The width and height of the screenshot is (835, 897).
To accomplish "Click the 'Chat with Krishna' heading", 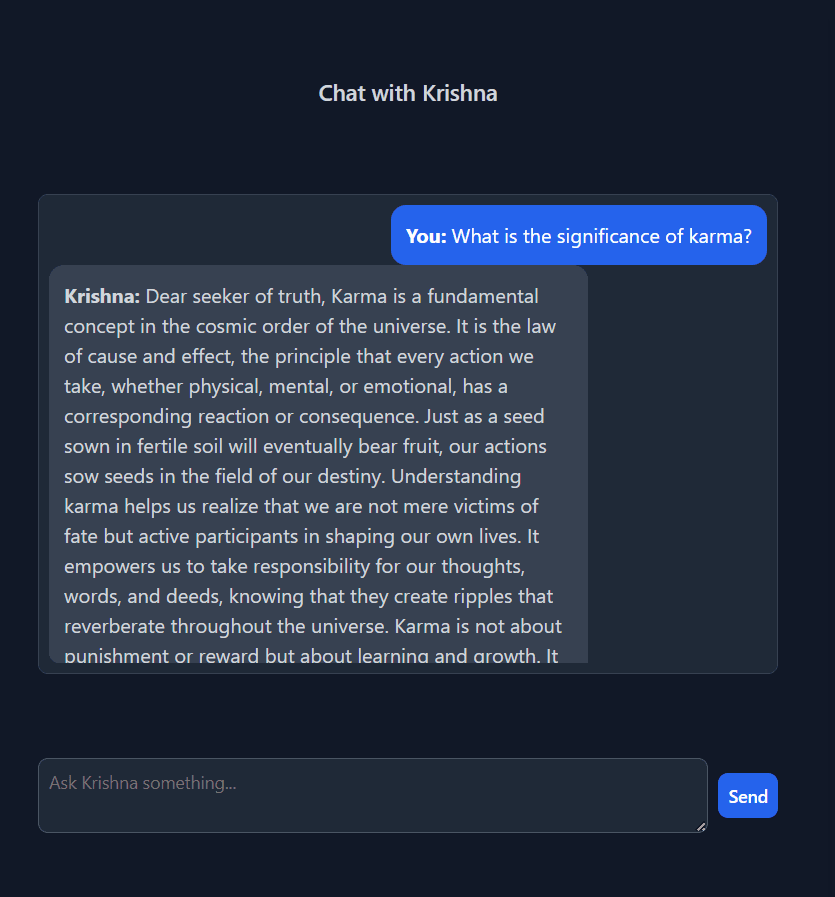I will pyautogui.click(x=408, y=93).
